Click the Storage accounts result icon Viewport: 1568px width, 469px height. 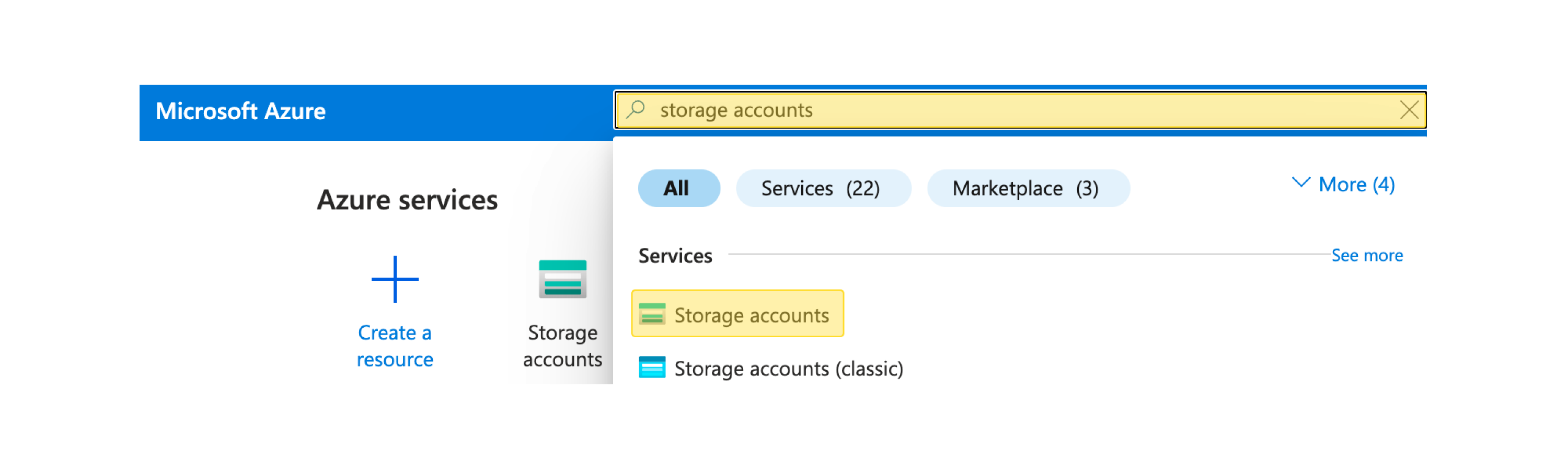[652, 314]
